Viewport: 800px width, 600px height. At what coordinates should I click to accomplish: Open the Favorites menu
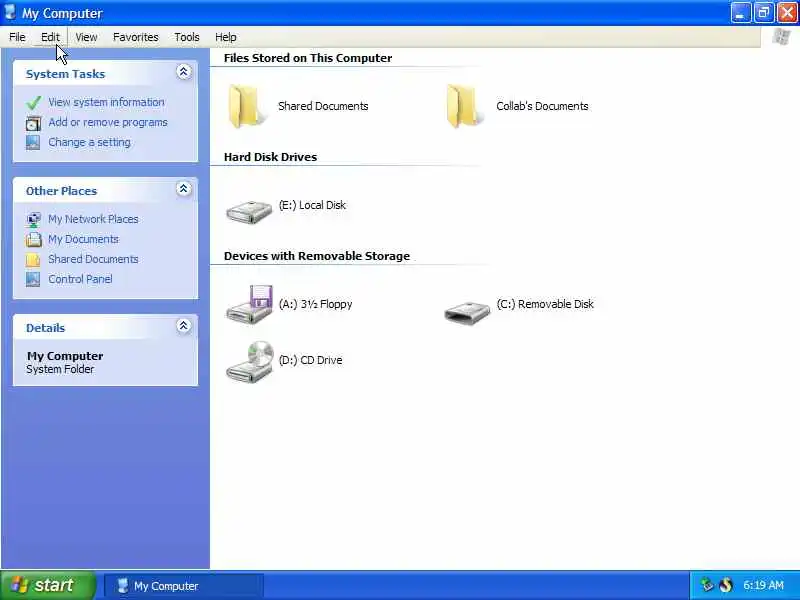(136, 37)
